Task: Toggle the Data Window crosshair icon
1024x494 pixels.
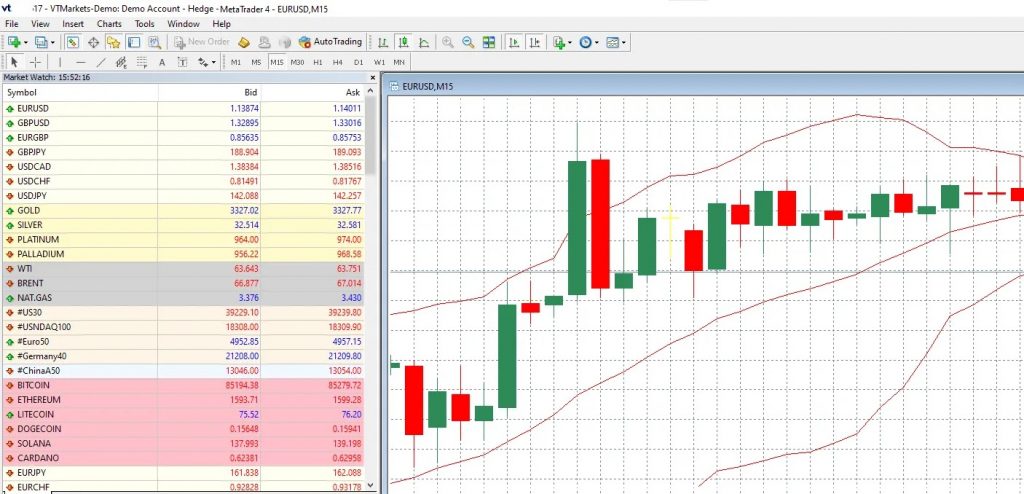Action: coord(93,42)
